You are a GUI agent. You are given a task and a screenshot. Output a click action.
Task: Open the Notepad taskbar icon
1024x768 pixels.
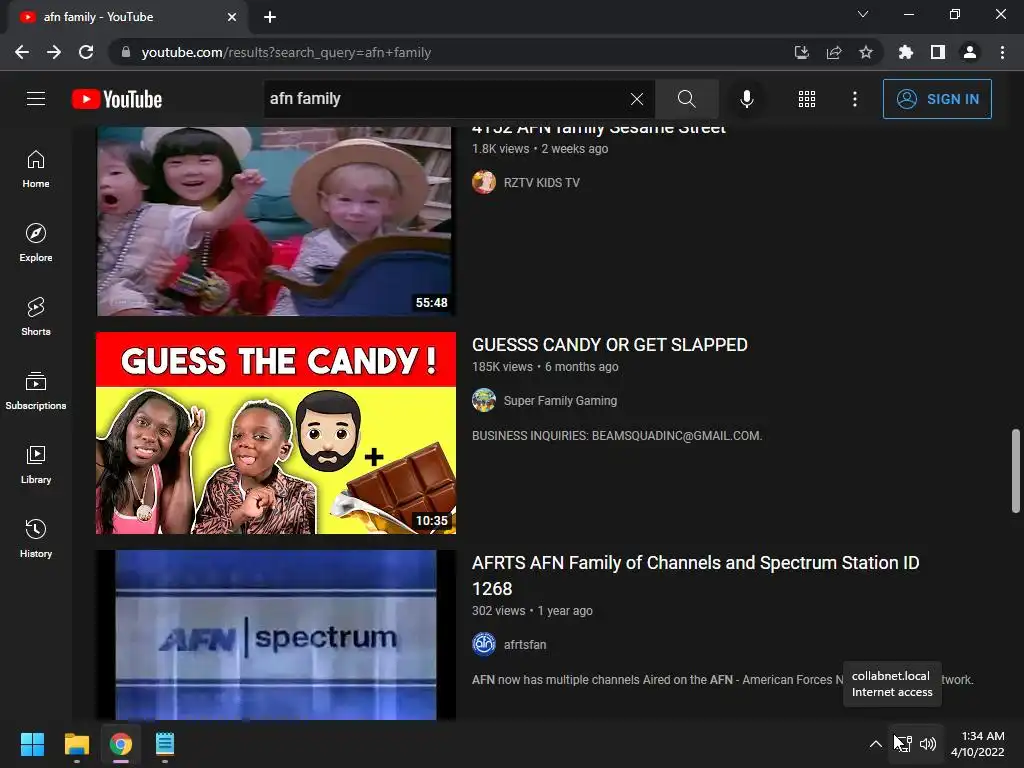click(165, 744)
